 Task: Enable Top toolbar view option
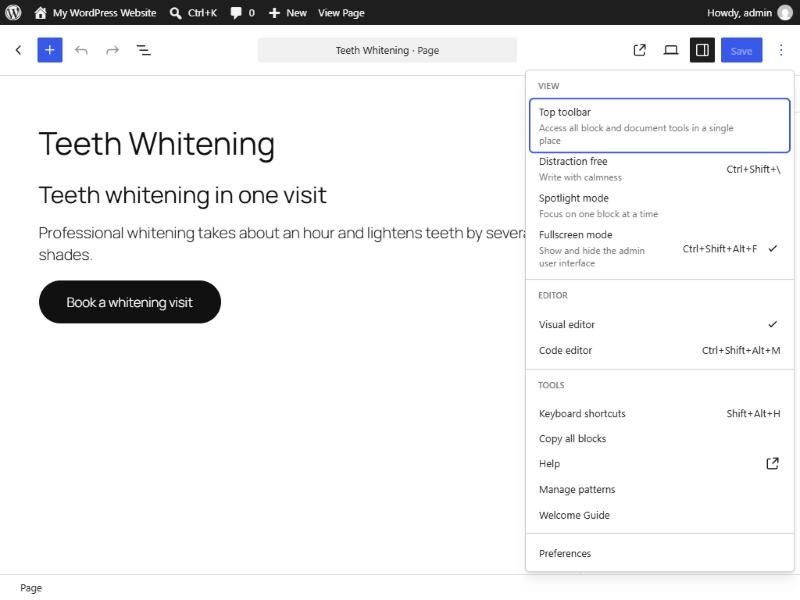(660, 126)
